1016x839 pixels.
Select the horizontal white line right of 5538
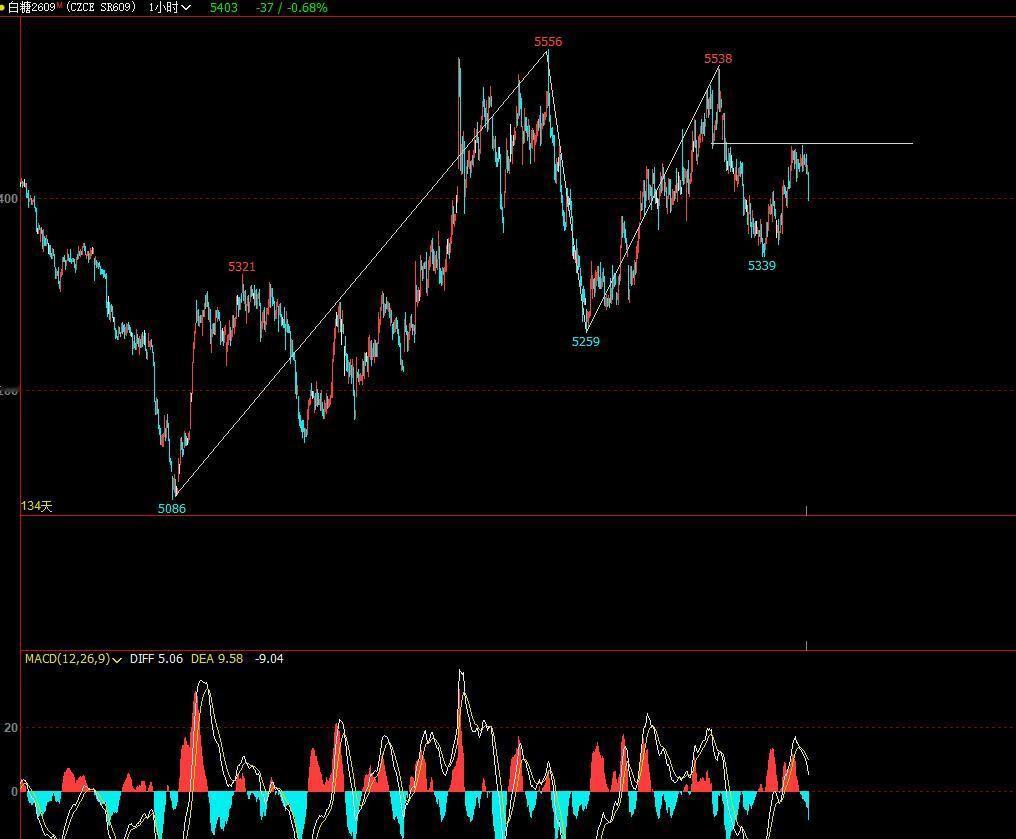coord(813,143)
